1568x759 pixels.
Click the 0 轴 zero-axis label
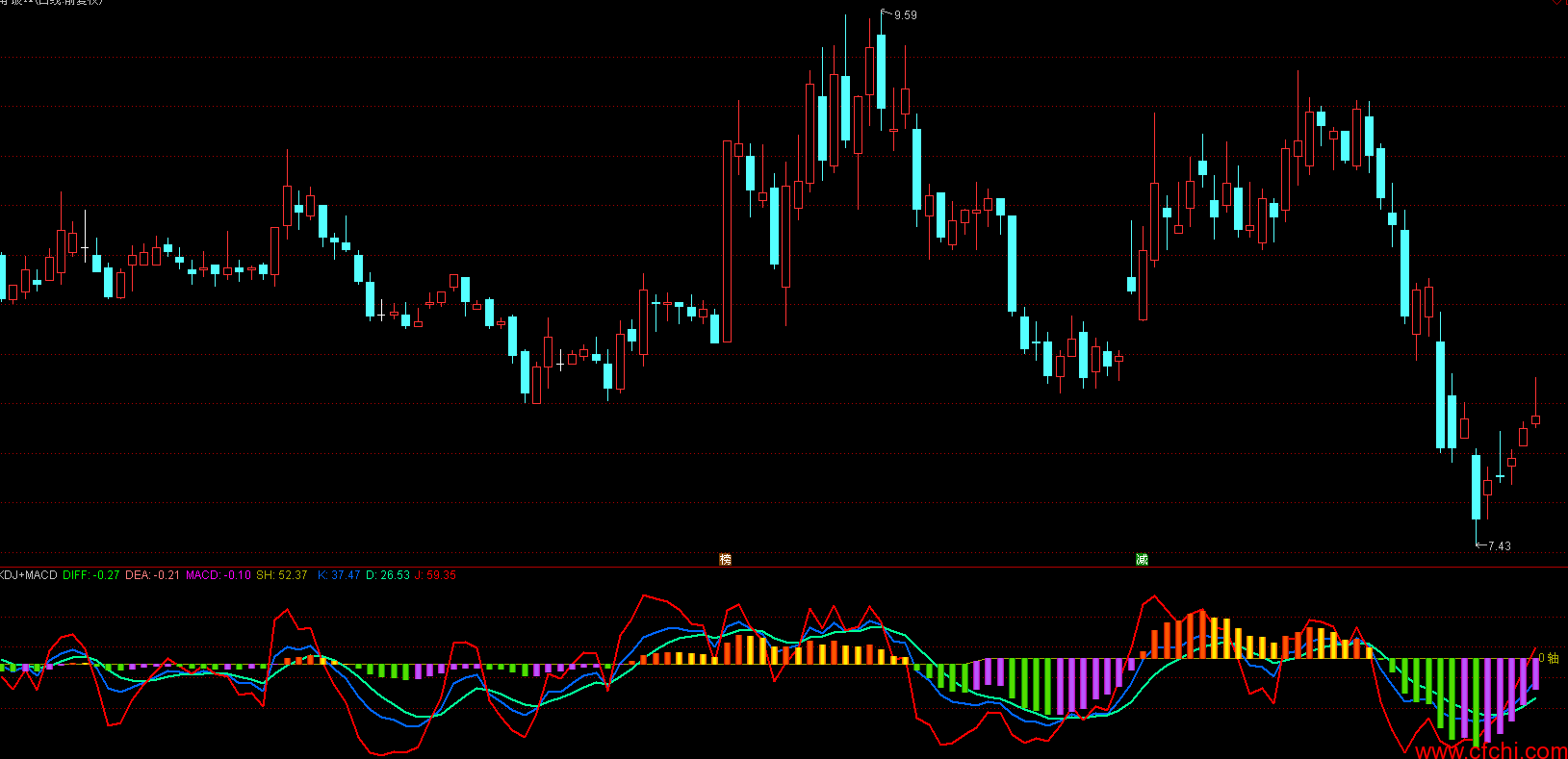pos(1549,658)
